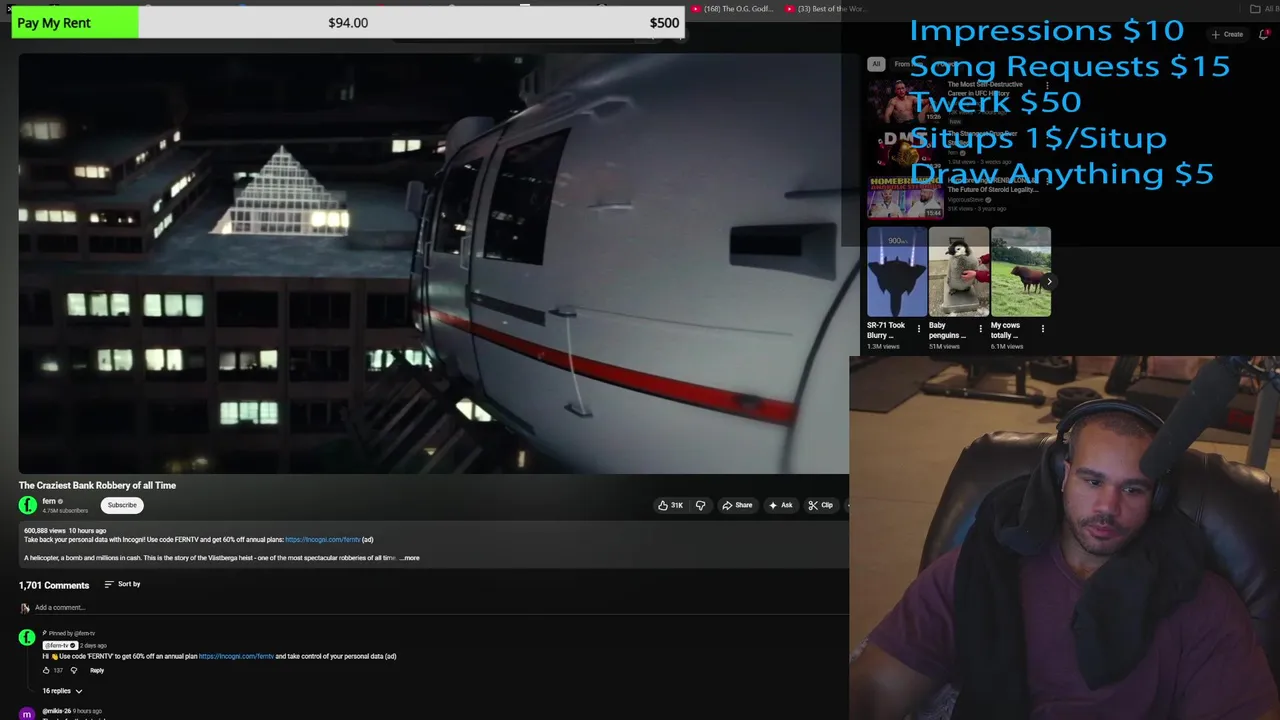Dislike the pinned fern-tv comment
1280x720 pixels.
point(73,670)
